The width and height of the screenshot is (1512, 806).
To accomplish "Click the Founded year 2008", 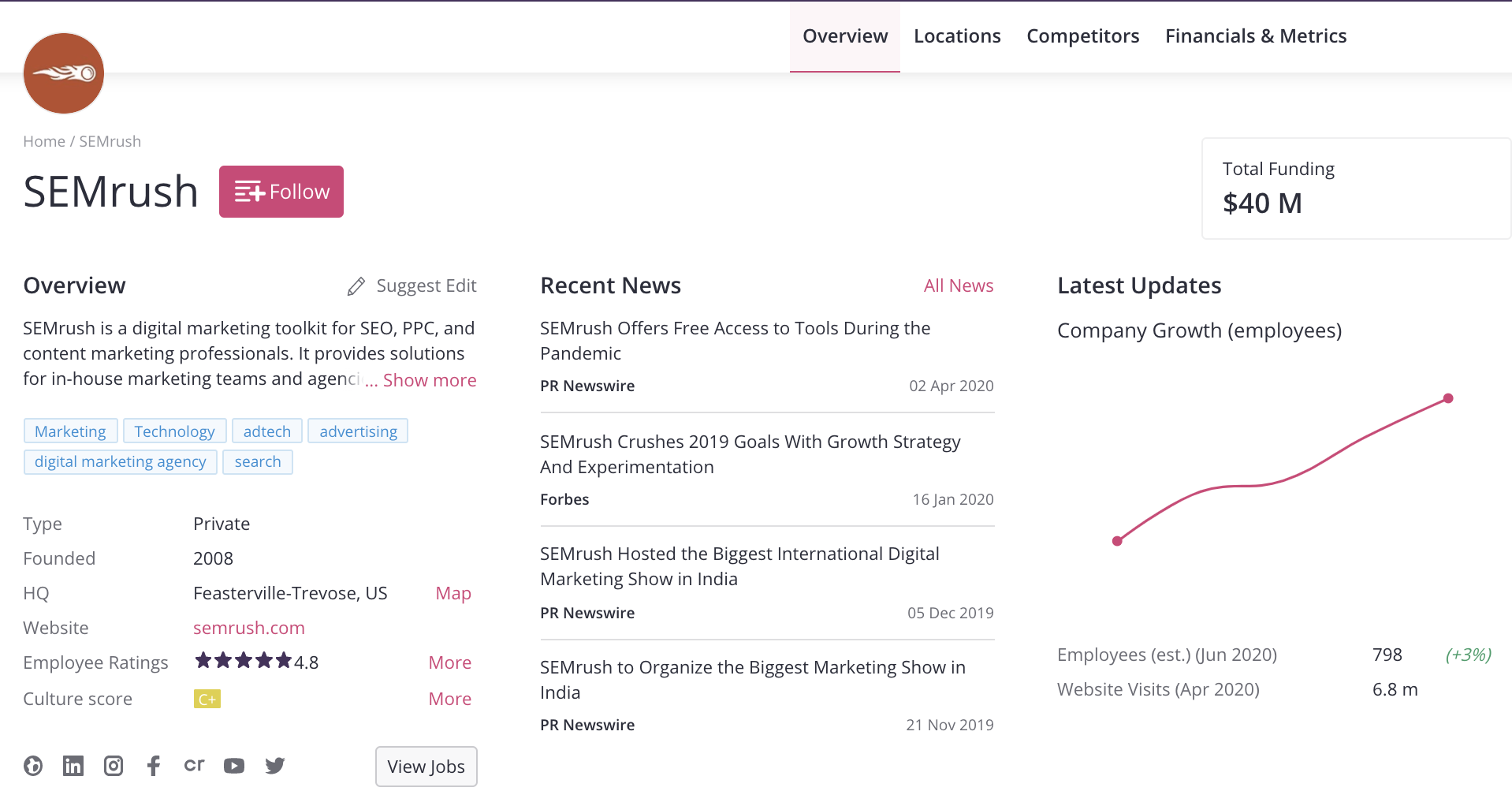I will [x=213, y=558].
